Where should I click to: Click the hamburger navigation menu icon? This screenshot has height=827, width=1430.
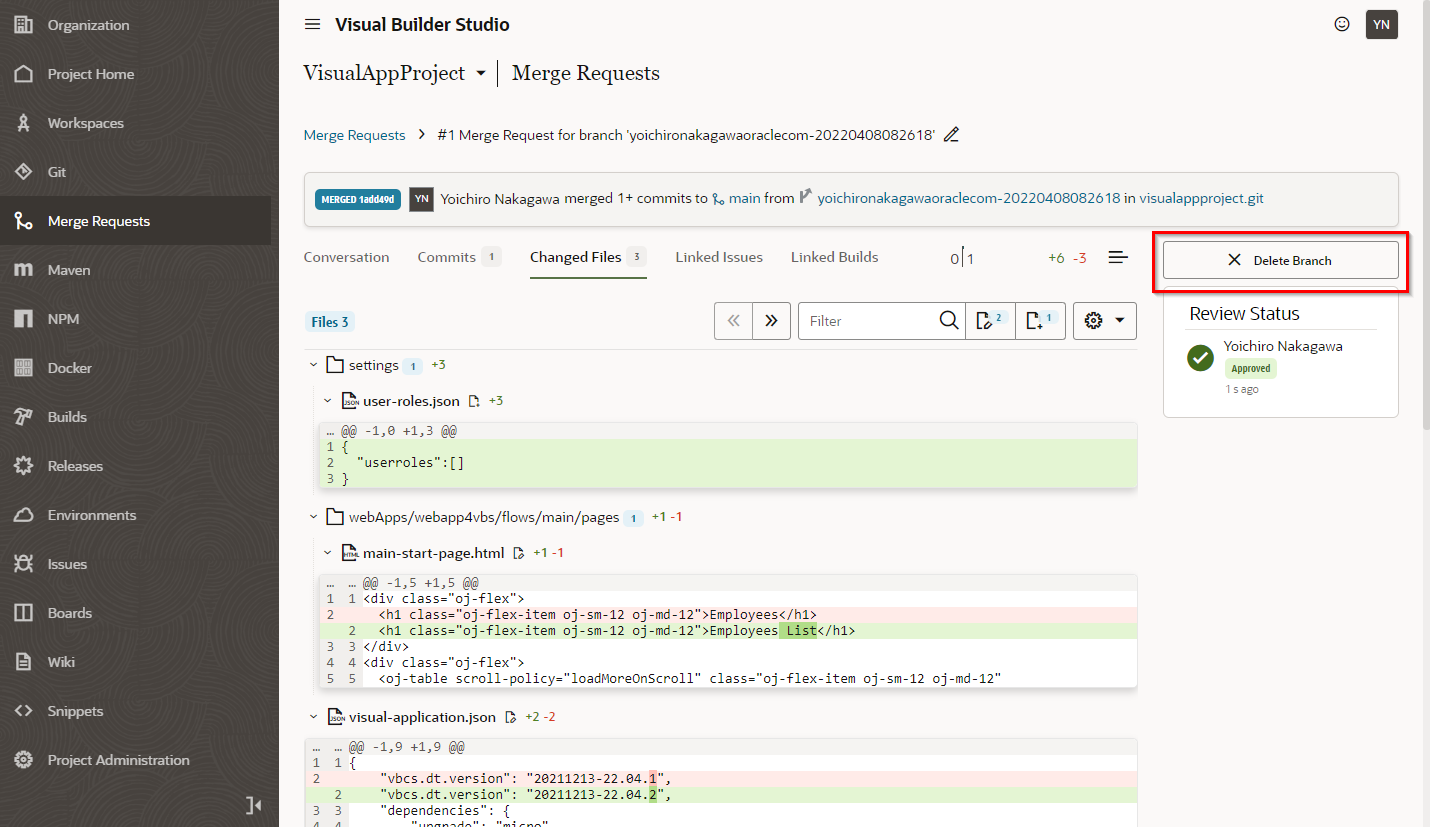coord(312,25)
